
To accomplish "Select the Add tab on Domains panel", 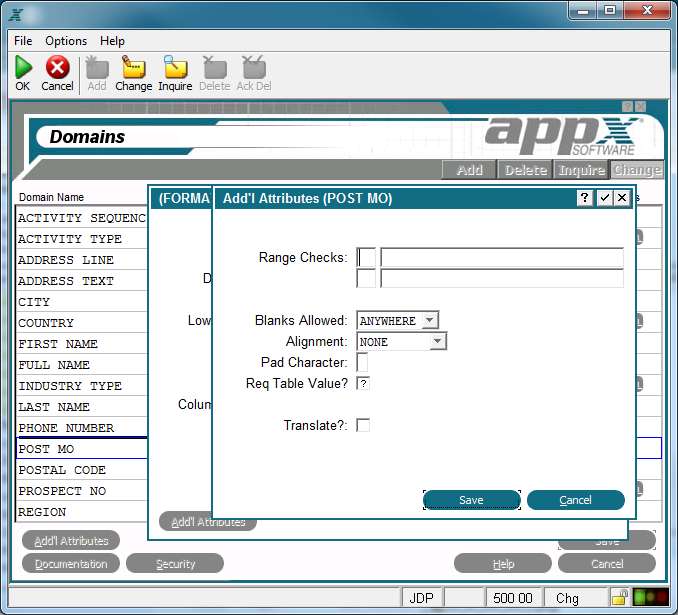I will pyautogui.click(x=469, y=170).
